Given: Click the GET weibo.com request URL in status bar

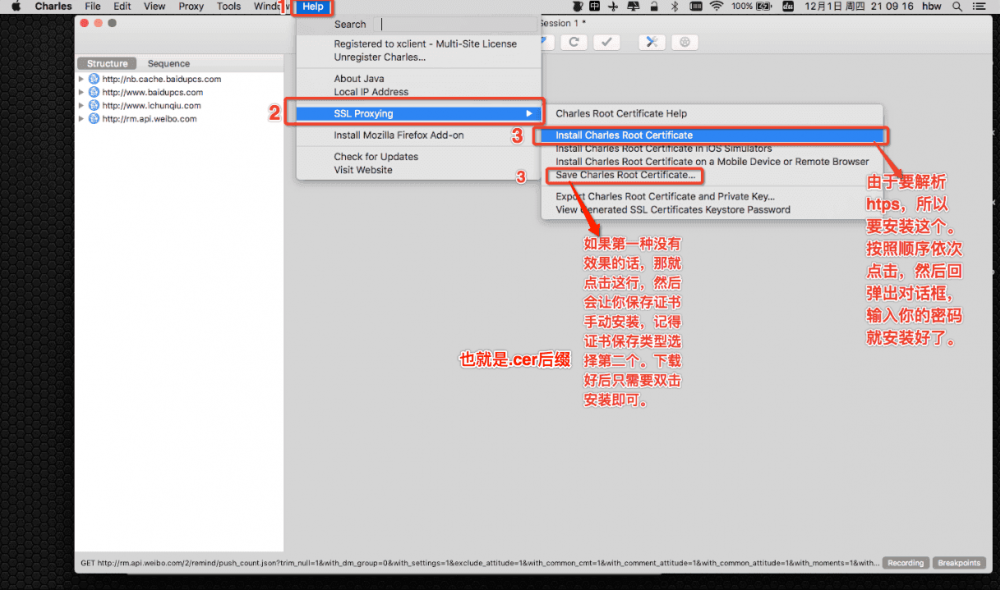Looking at the screenshot, I should [300, 562].
